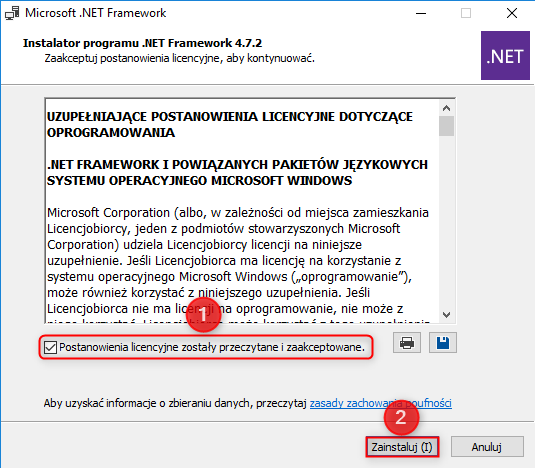Click the .NET purple logo

(505, 56)
